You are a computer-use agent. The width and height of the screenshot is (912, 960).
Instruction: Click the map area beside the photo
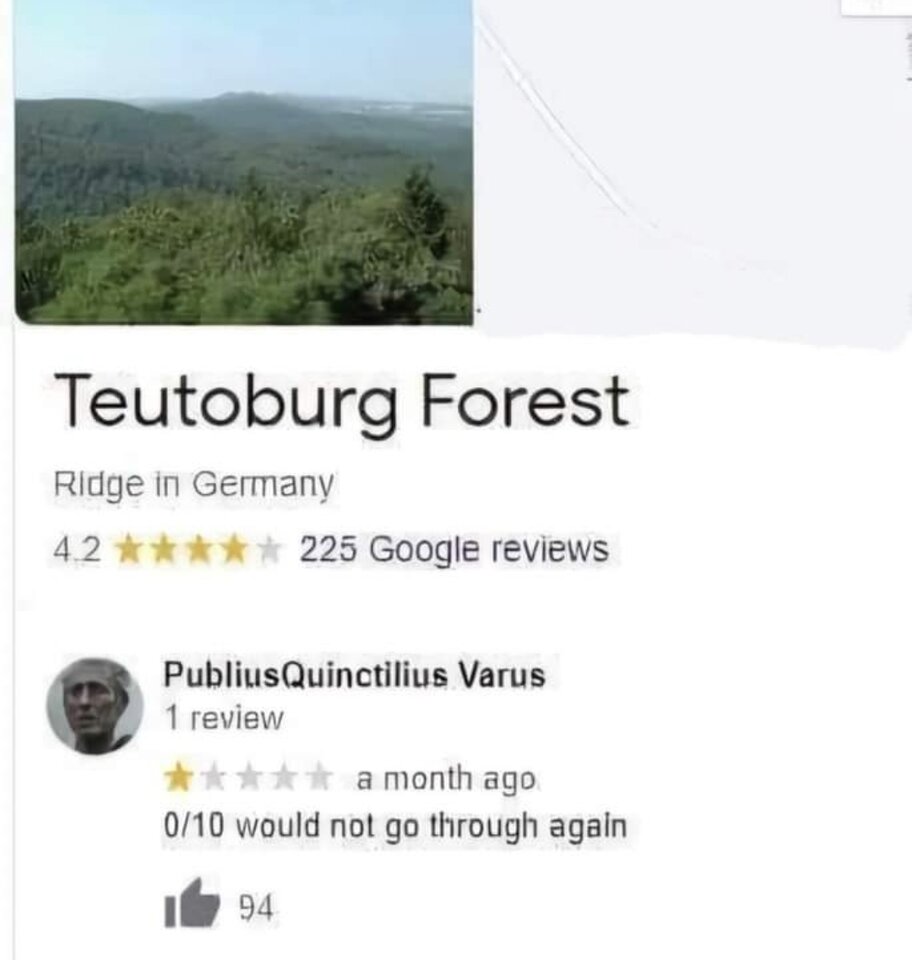pos(692,165)
